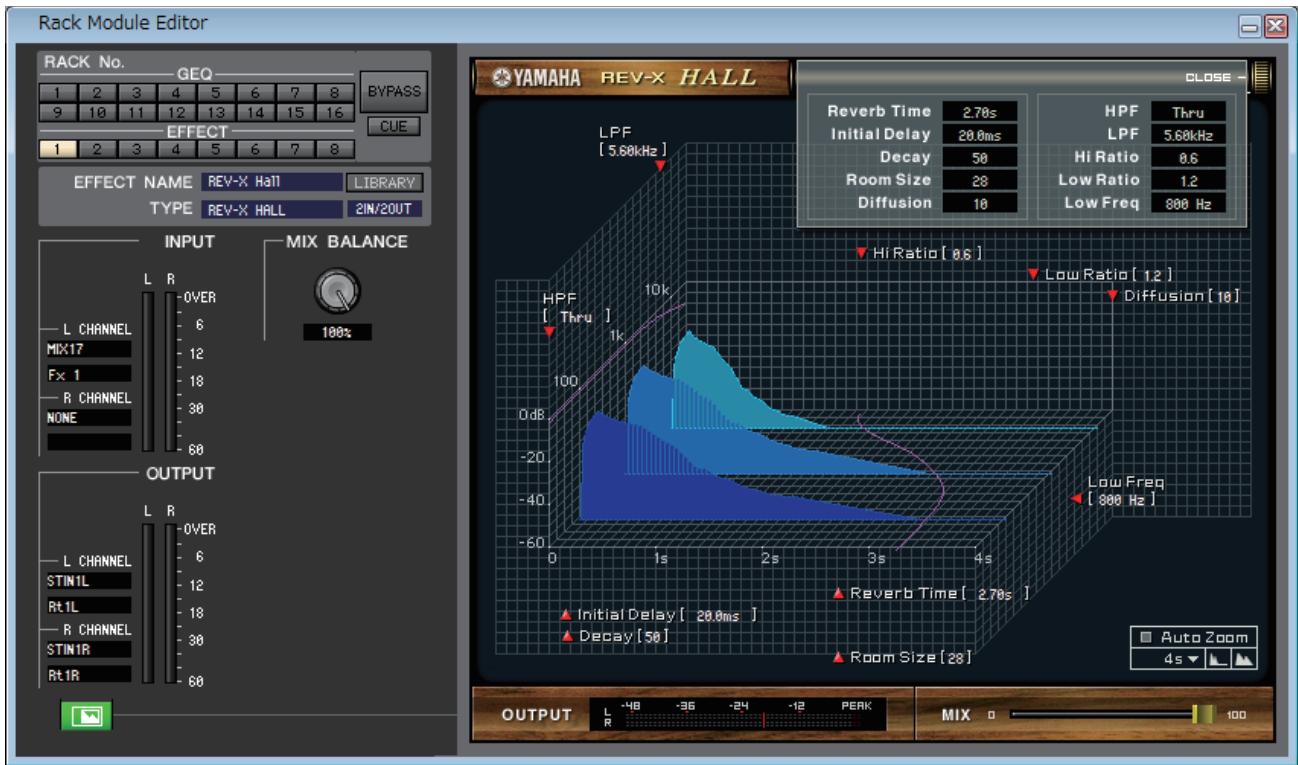Select GEQ rack 1
Screen dimensions: 1298x765
pos(58,92)
